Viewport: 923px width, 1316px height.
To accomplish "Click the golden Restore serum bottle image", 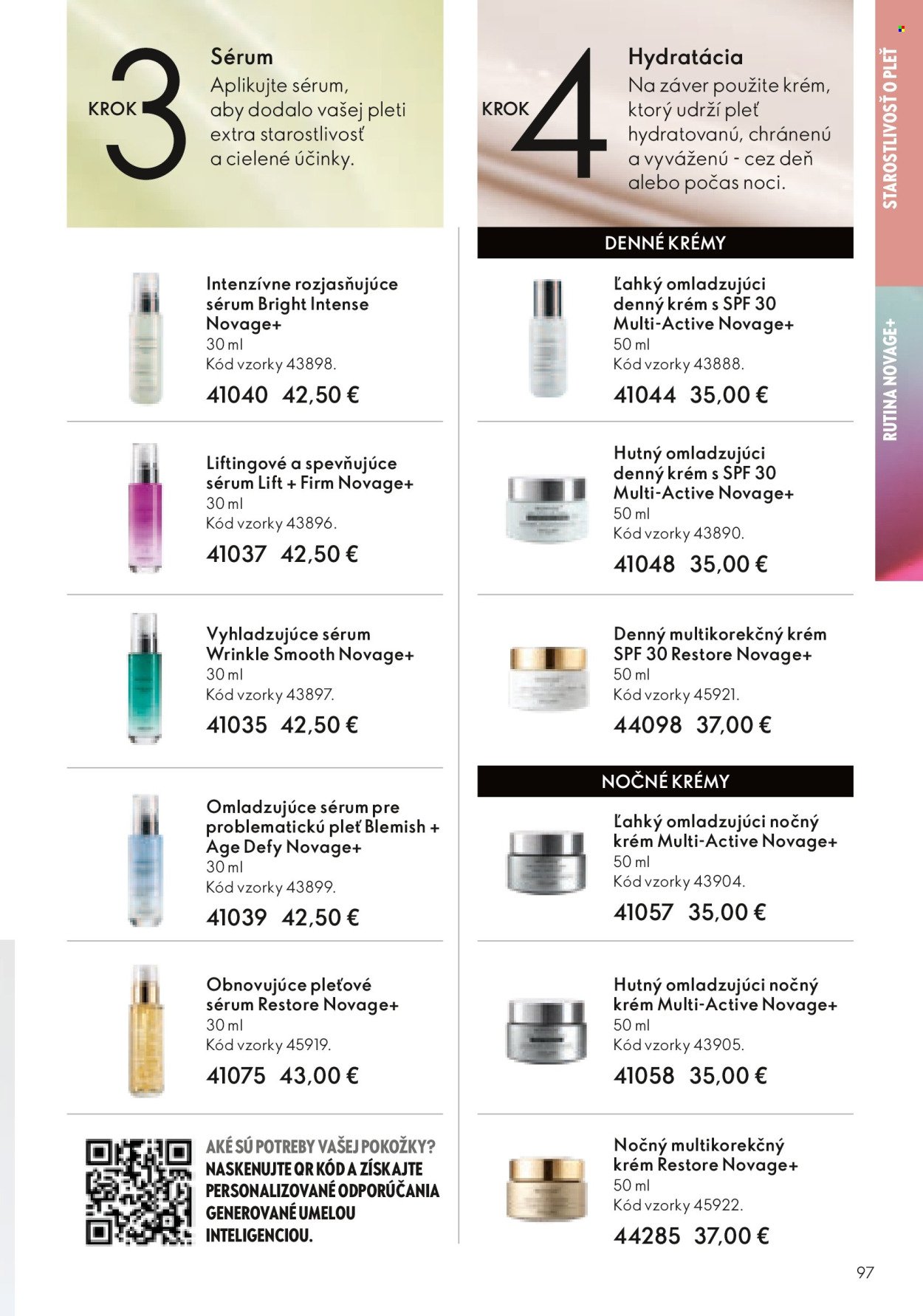I will (x=145, y=1030).
